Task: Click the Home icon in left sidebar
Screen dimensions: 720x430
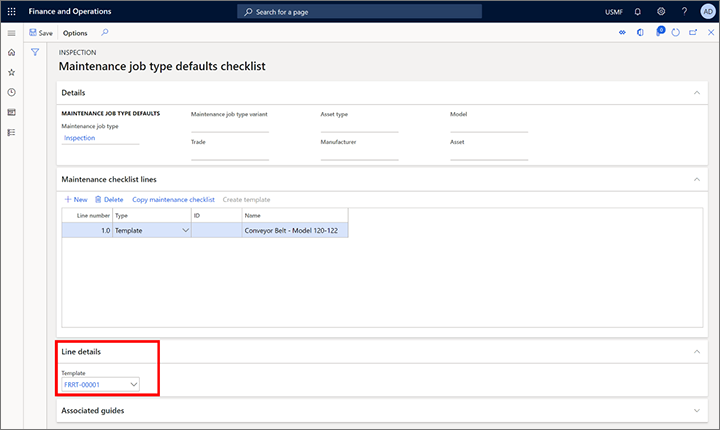Action: tap(11, 52)
